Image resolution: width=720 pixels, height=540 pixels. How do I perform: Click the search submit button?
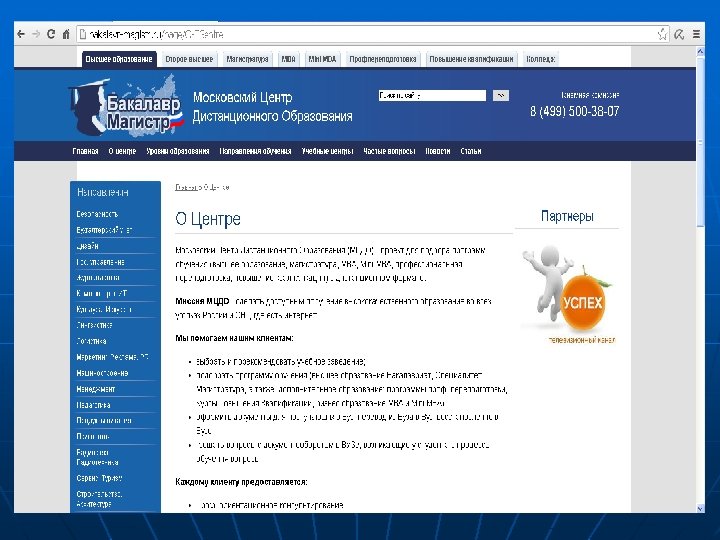501,95
